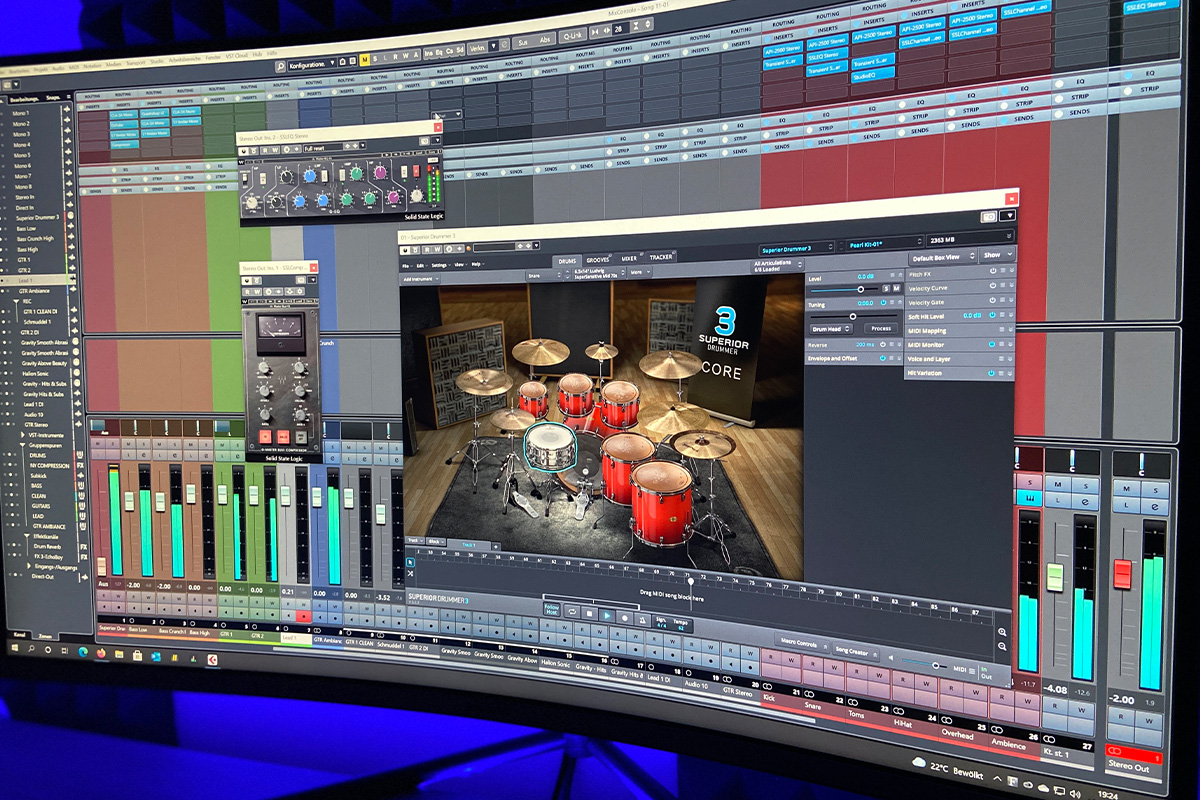Arm record button in Superior Drummer transport
Image resolution: width=1200 pixels, height=800 pixels.
pos(625,617)
